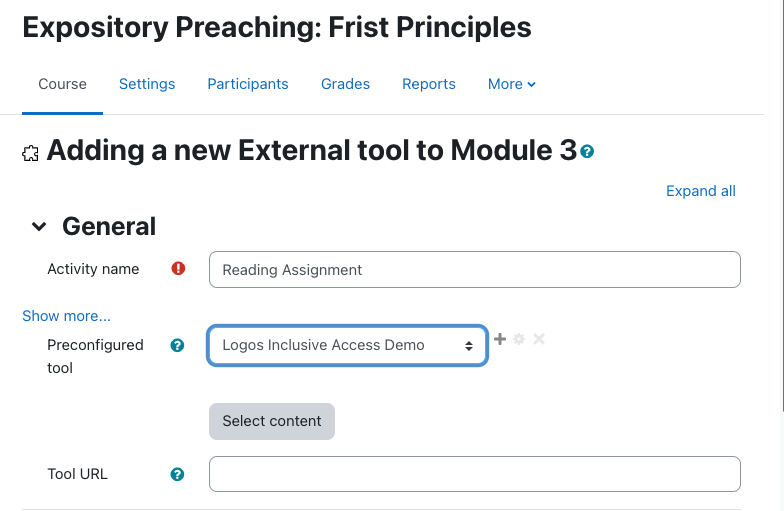Image resolution: width=784 pixels, height=511 pixels.
Task: Click the puzzle piece External tool icon
Action: pyautogui.click(x=30, y=154)
